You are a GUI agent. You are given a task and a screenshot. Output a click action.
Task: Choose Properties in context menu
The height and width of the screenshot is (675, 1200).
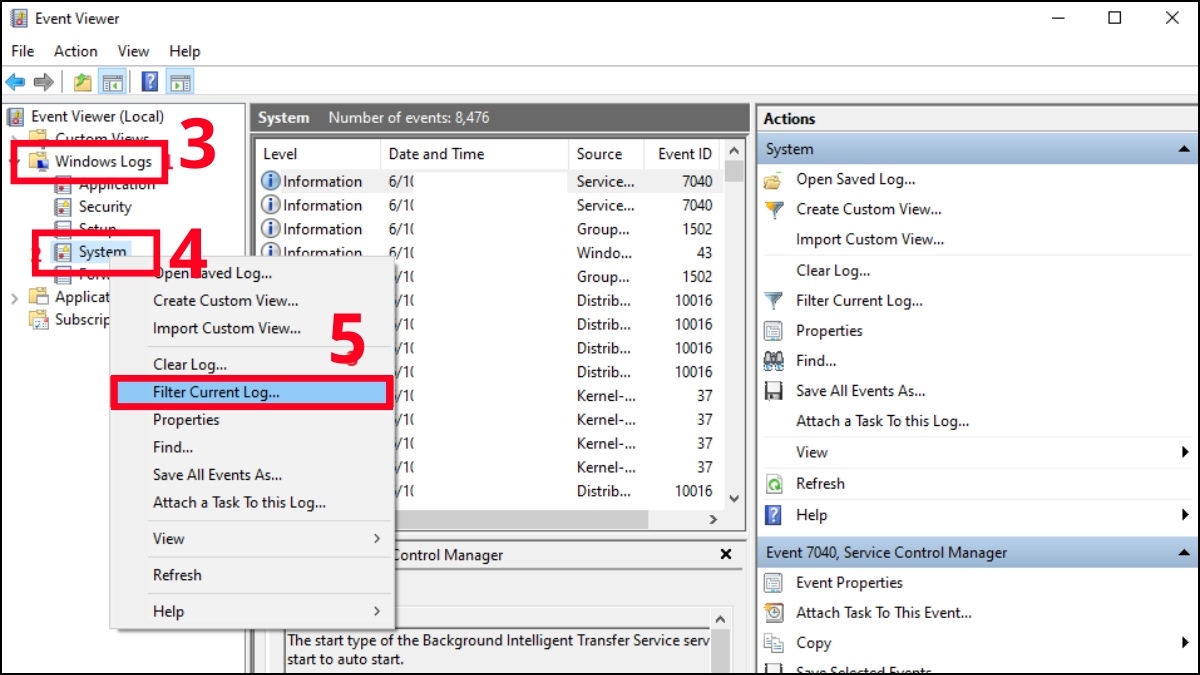[x=186, y=420]
